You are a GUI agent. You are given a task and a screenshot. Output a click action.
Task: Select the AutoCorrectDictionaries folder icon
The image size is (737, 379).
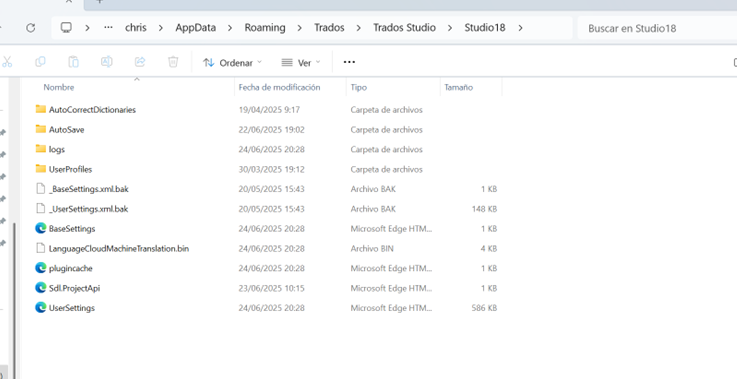(x=41, y=109)
